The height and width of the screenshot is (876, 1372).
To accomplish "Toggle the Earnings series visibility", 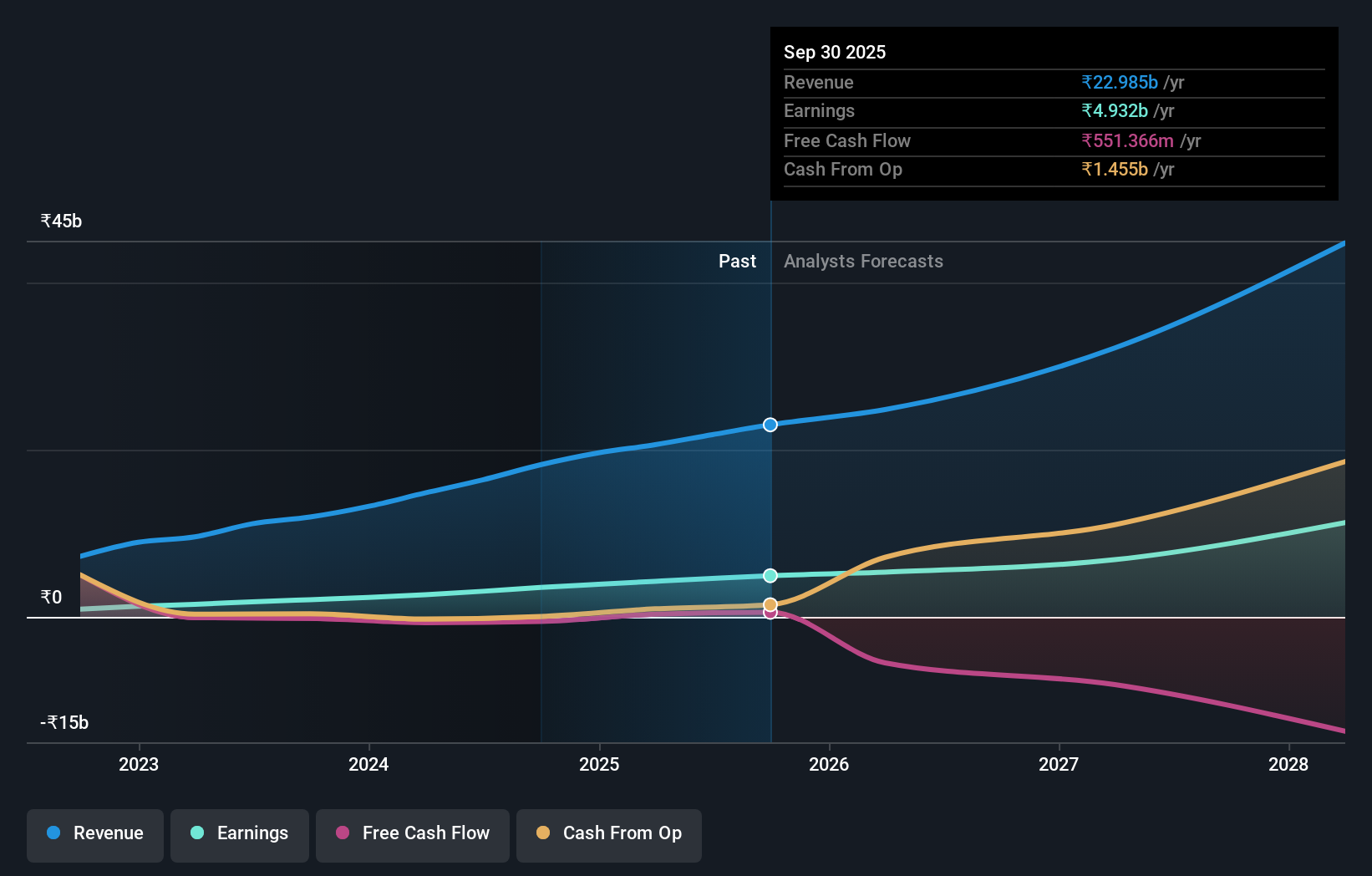I will pos(240,833).
